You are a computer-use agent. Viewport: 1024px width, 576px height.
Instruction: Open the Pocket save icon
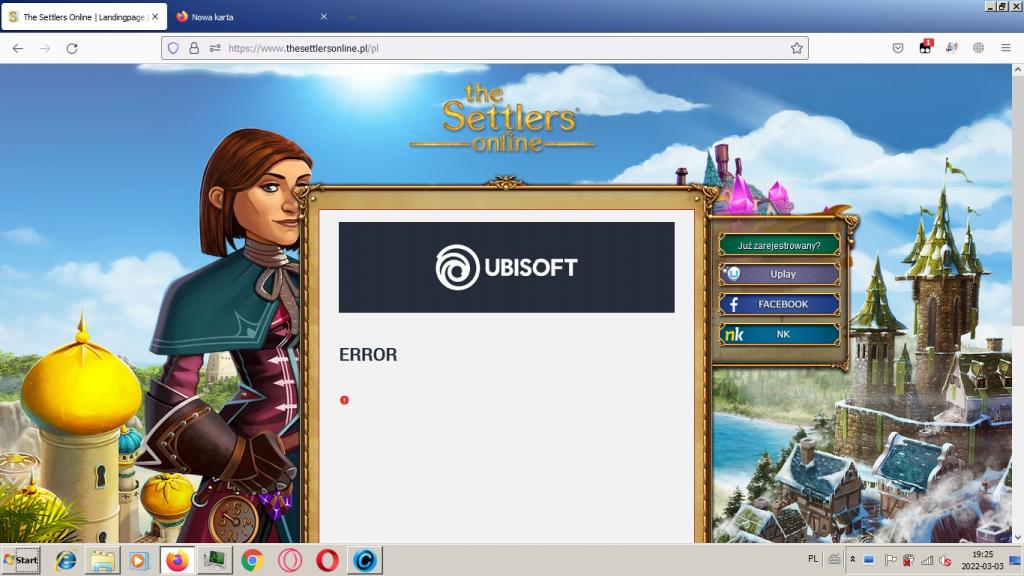(x=898, y=48)
